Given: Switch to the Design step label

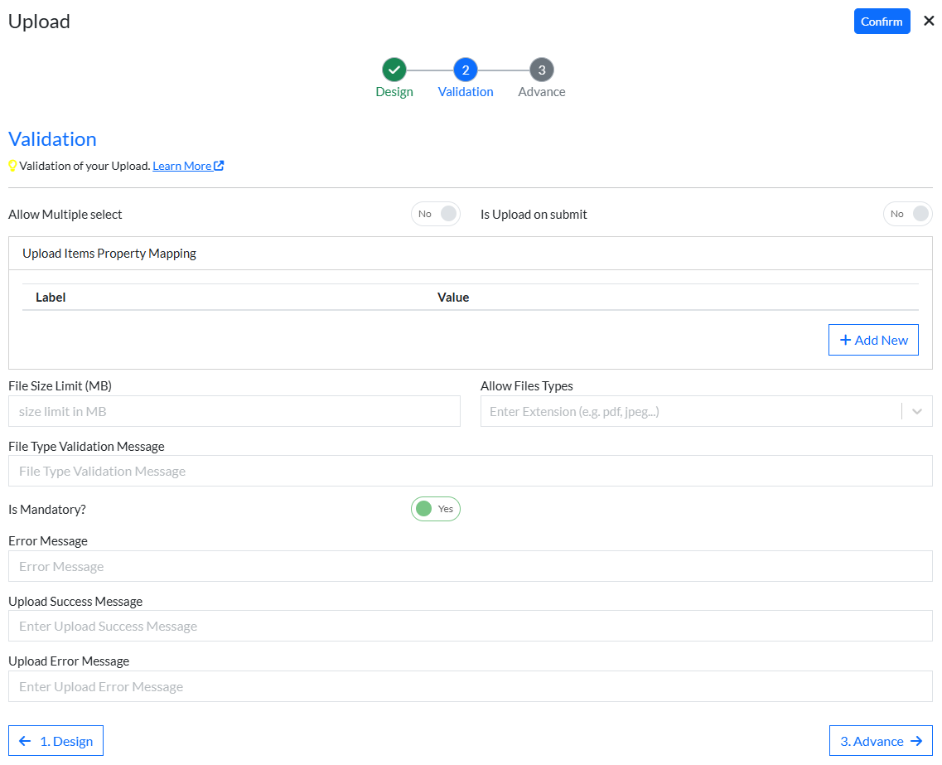Looking at the screenshot, I should click(x=394, y=92).
